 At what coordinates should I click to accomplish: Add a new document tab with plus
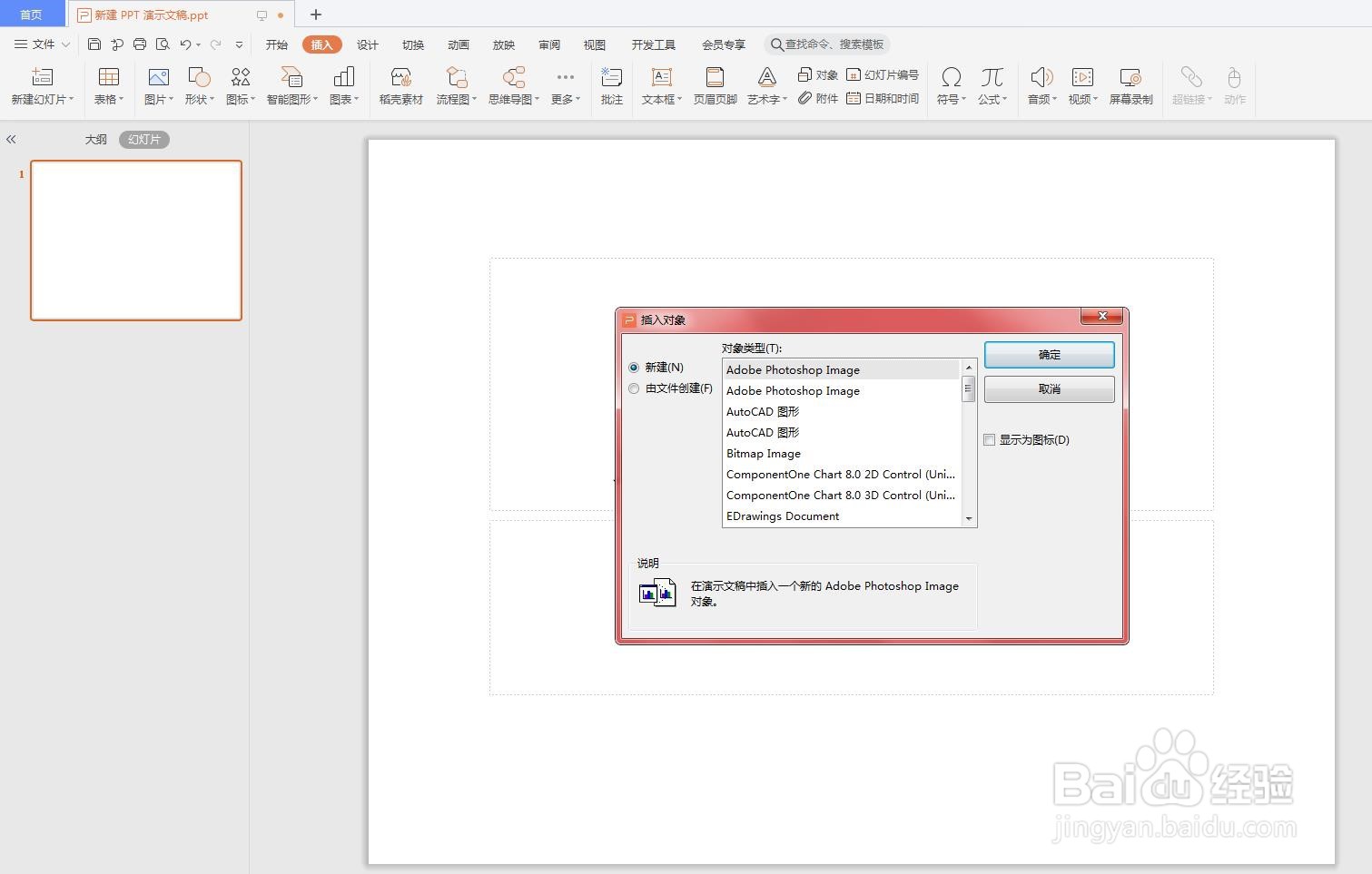[x=316, y=15]
